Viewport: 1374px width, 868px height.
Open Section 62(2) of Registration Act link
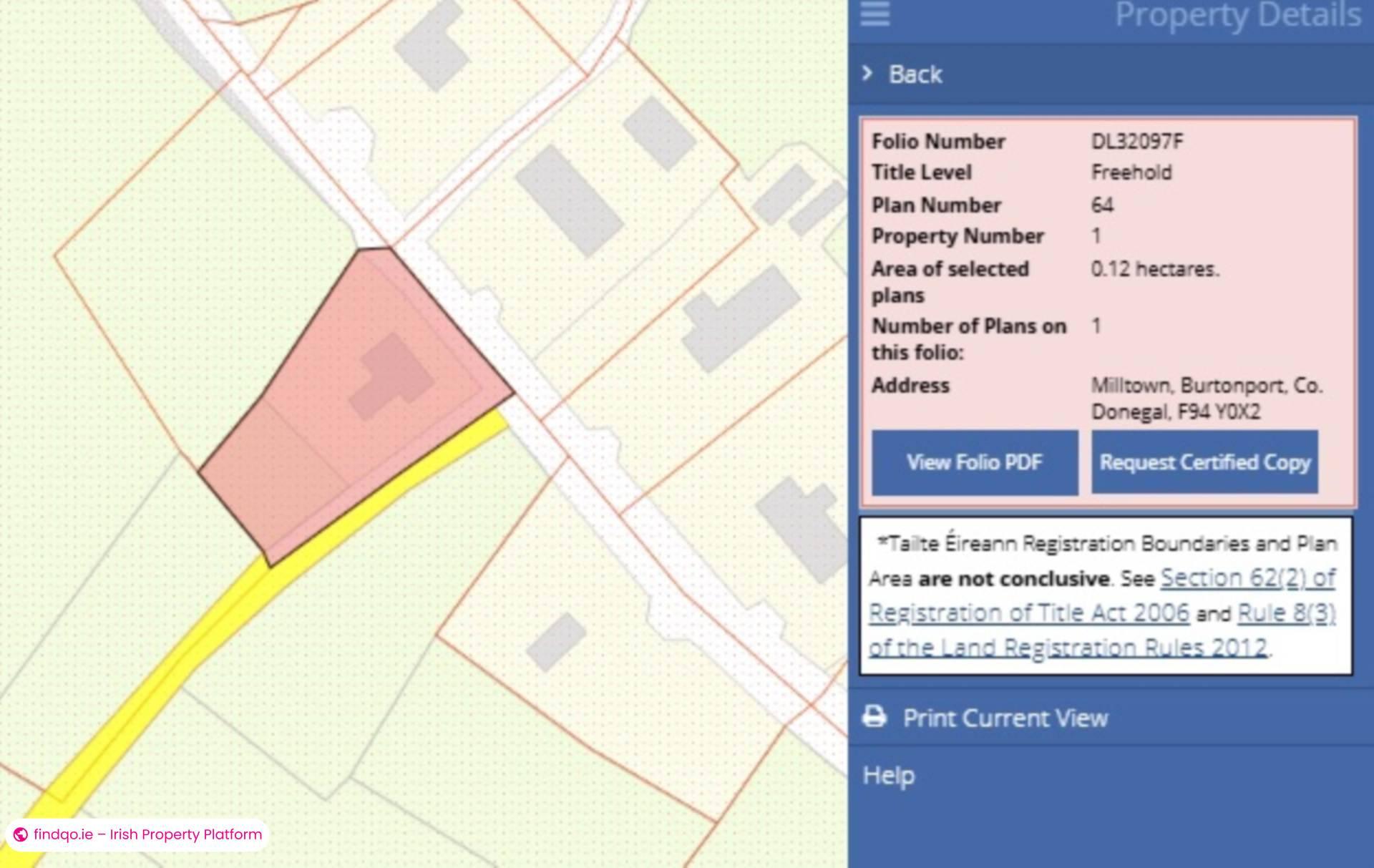pos(1247,578)
